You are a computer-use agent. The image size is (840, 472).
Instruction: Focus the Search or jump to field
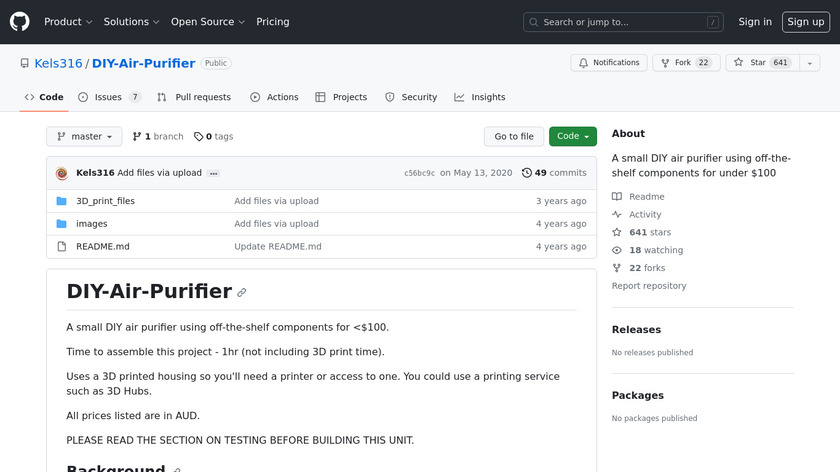coord(623,22)
